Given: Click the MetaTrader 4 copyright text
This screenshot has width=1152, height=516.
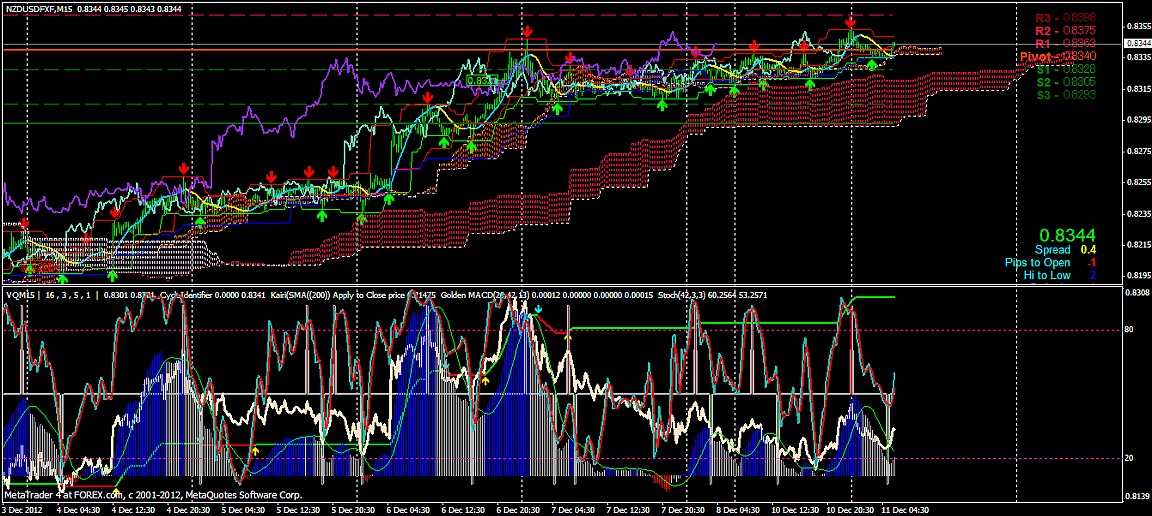Looking at the screenshot, I should (x=151, y=493).
